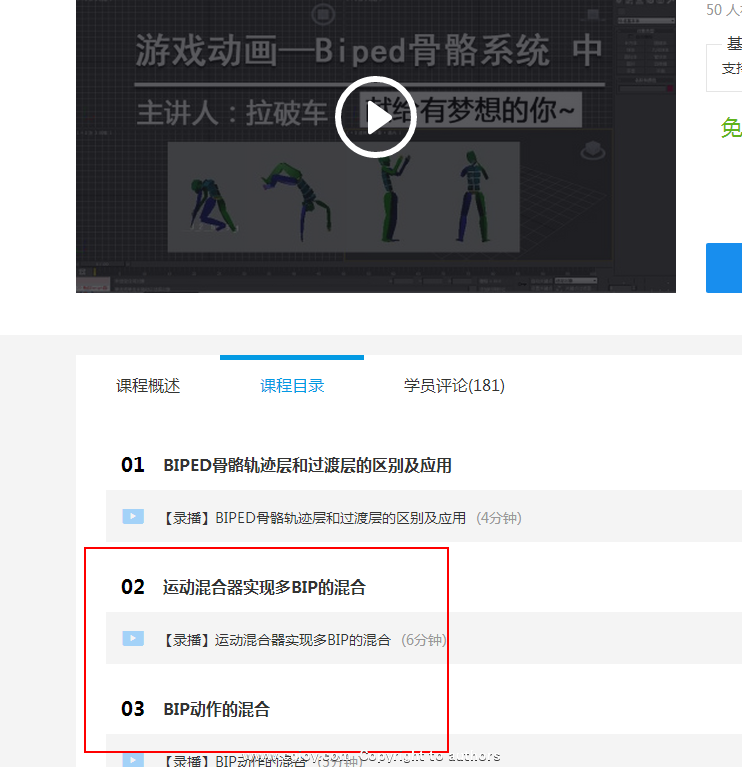Click the instructor text 主讲人：拉破车
Viewport: 742px width, 767px height.
pyautogui.click(x=232, y=113)
